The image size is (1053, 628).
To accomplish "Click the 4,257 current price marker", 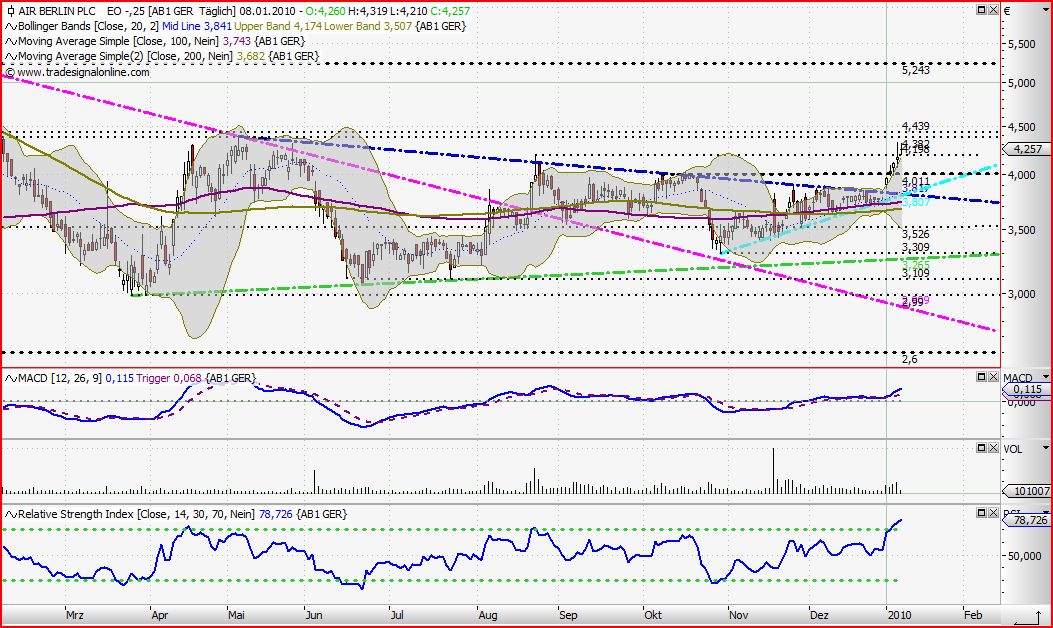I will click(1027, 149).
